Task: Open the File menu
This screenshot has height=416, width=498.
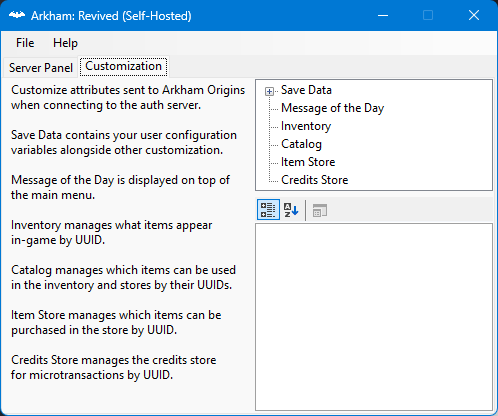Action: 25,43
